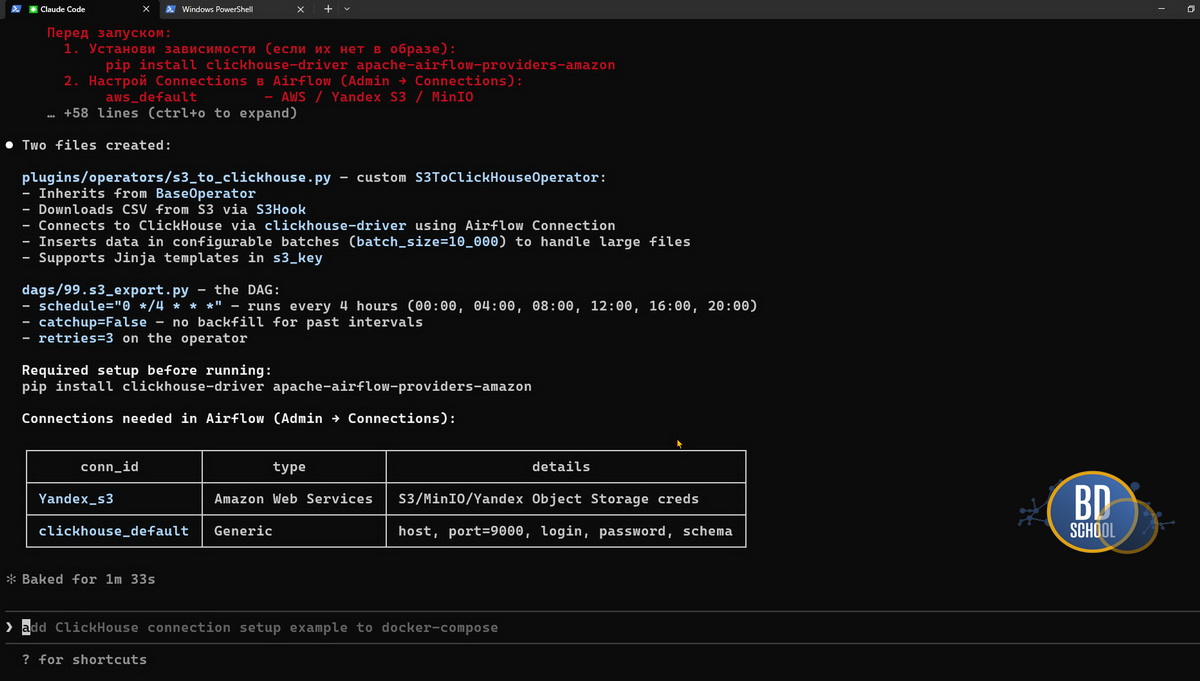Click the '? for shortcuts' hint

coord(84,660)
